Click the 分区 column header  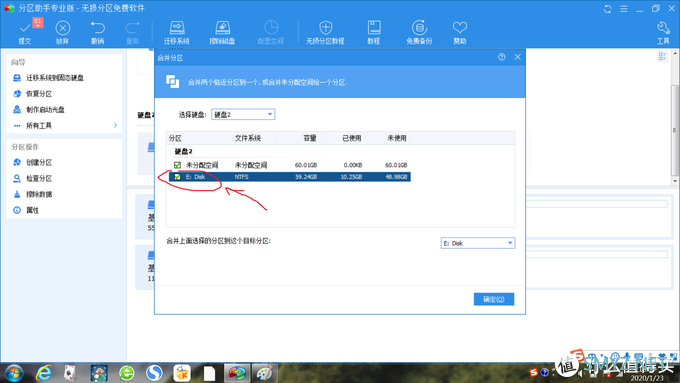click(x=175, y=138)
